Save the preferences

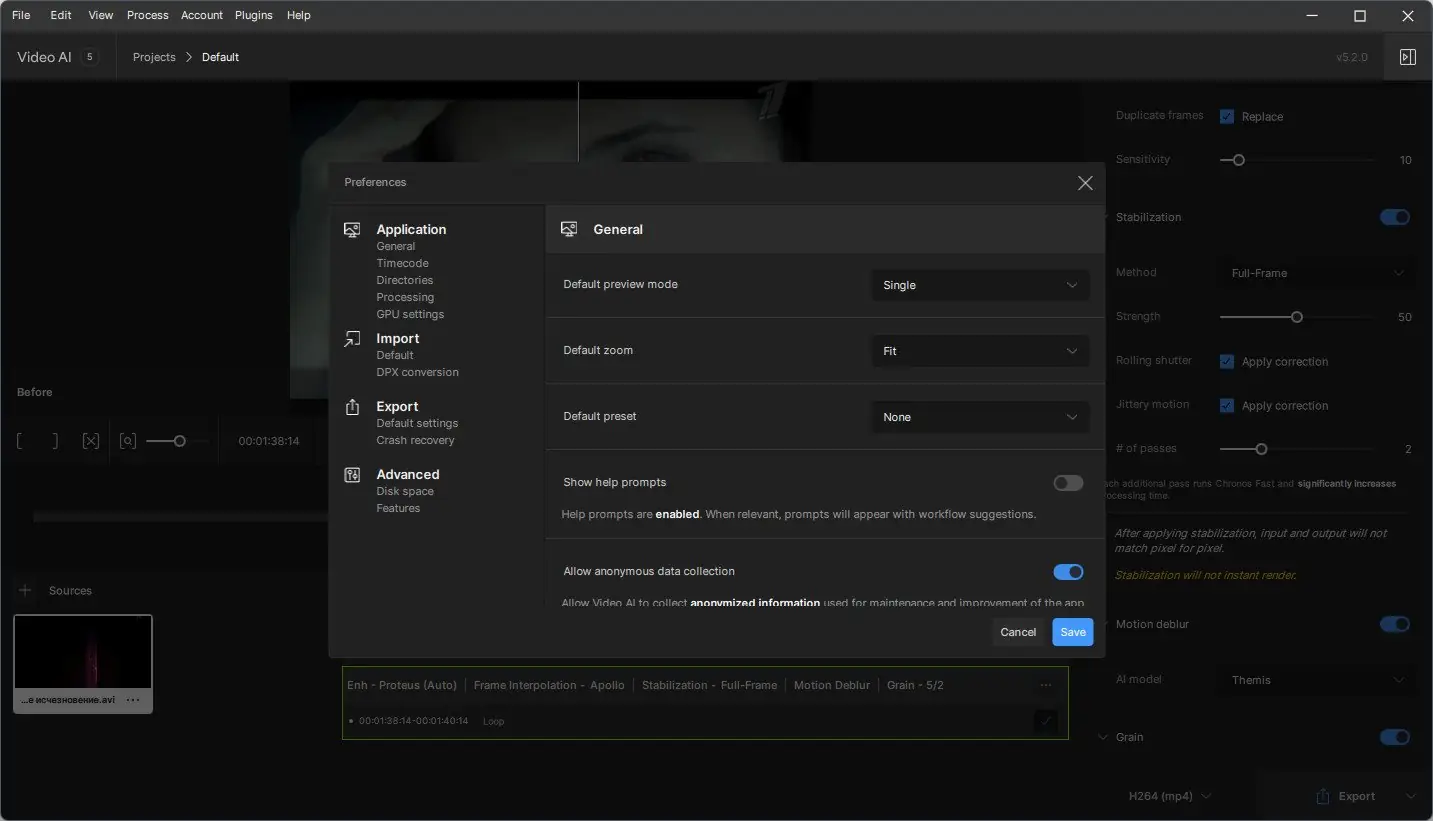[x=1073, y=632]
